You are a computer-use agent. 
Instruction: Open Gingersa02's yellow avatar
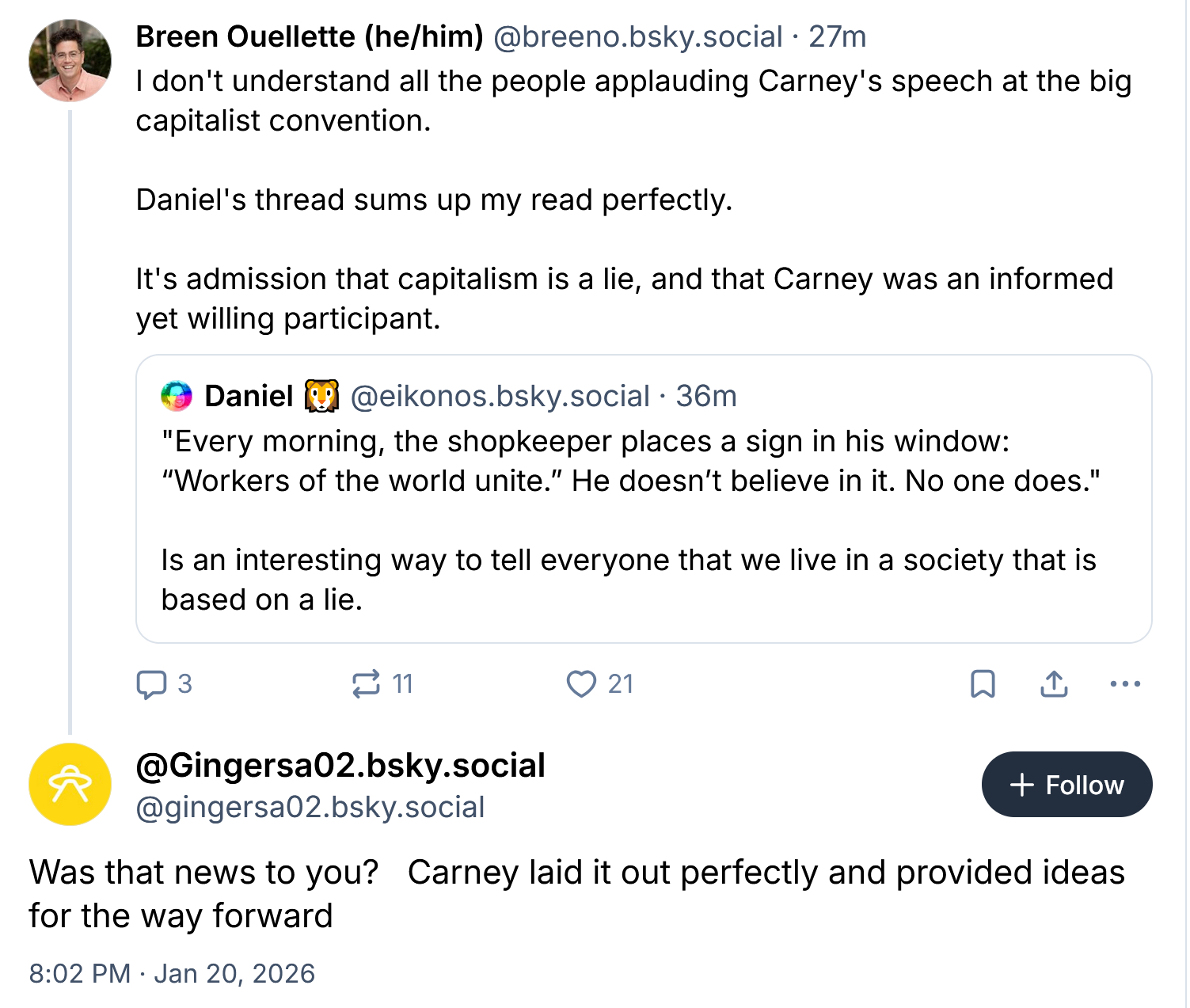(70, 785)
